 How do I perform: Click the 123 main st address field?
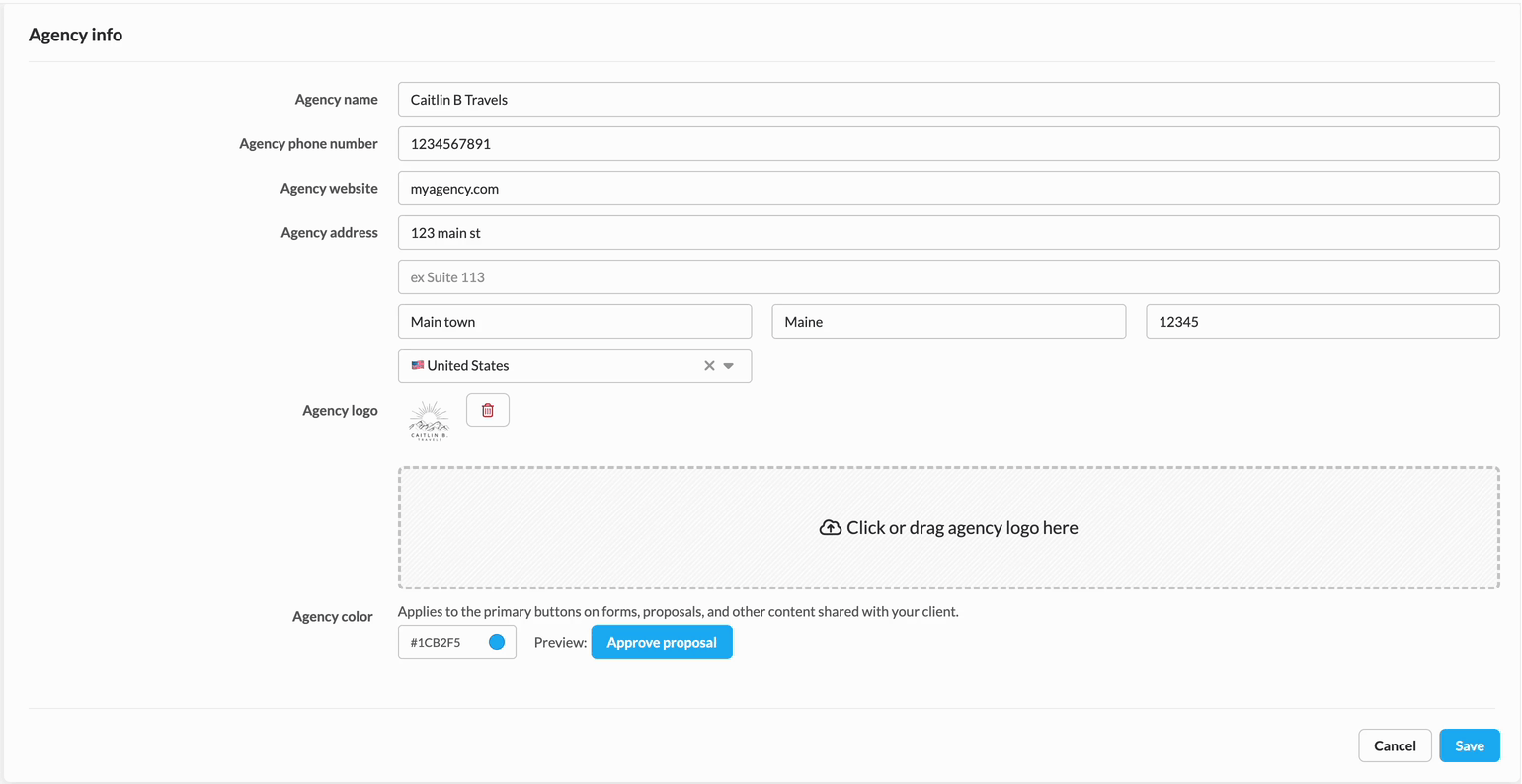pyautogui.click(x=948, y=233)
